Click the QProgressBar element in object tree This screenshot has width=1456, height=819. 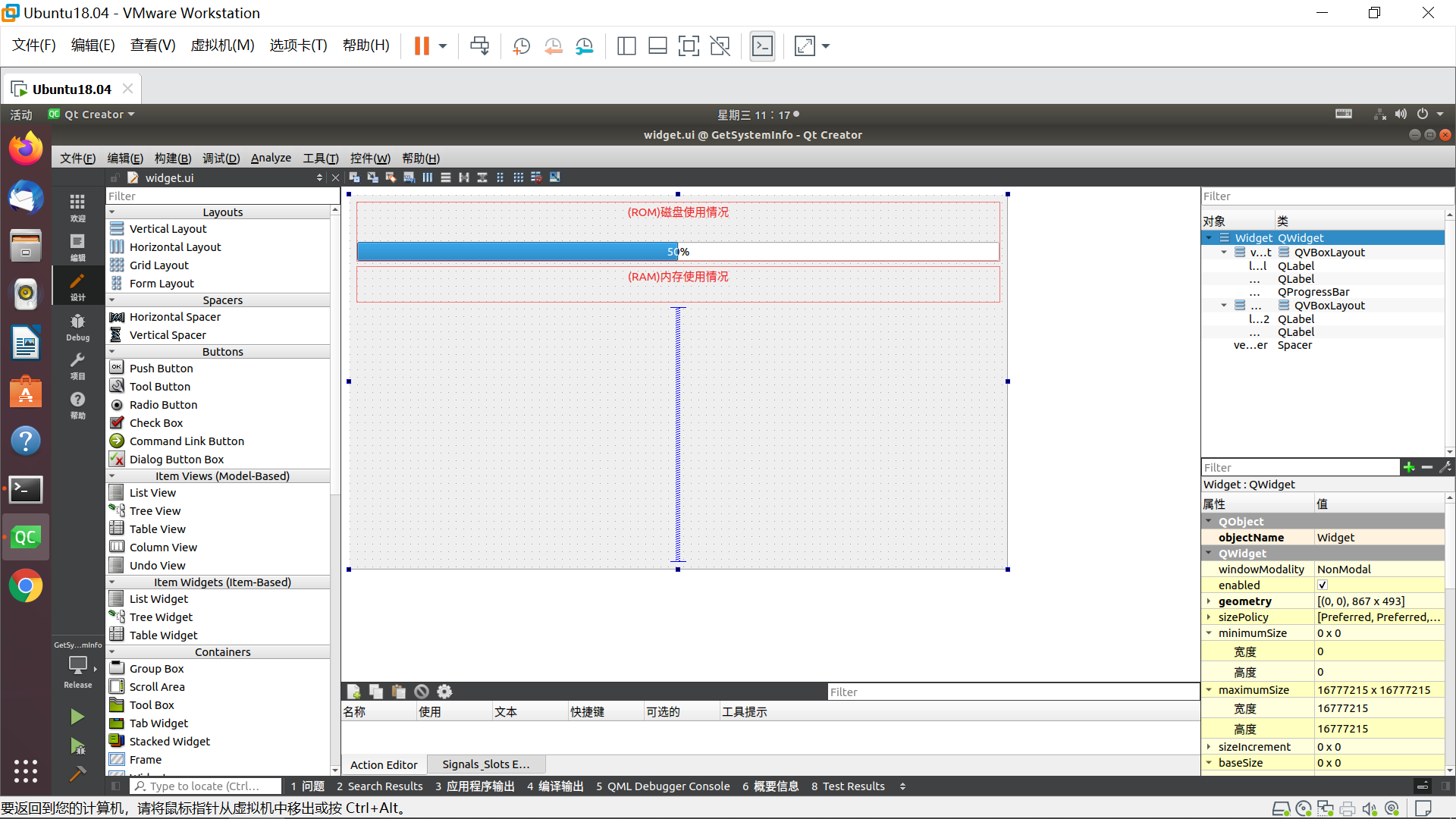click(1313, 291)
